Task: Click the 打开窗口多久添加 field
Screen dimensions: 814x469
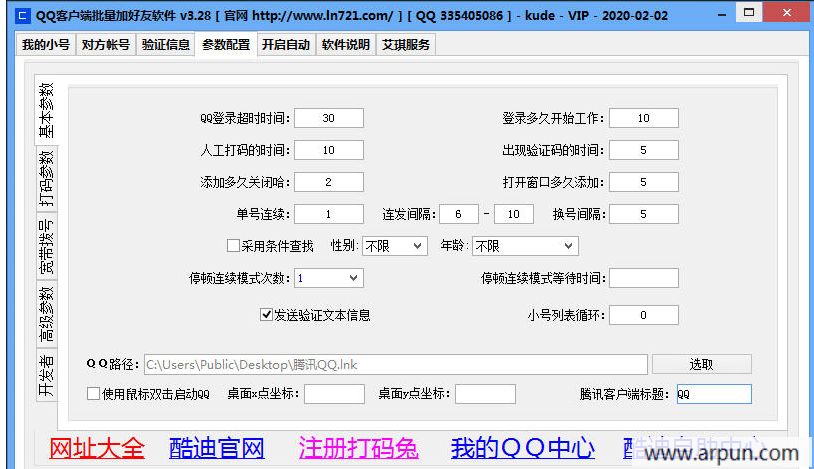Action: click(644, 182)
